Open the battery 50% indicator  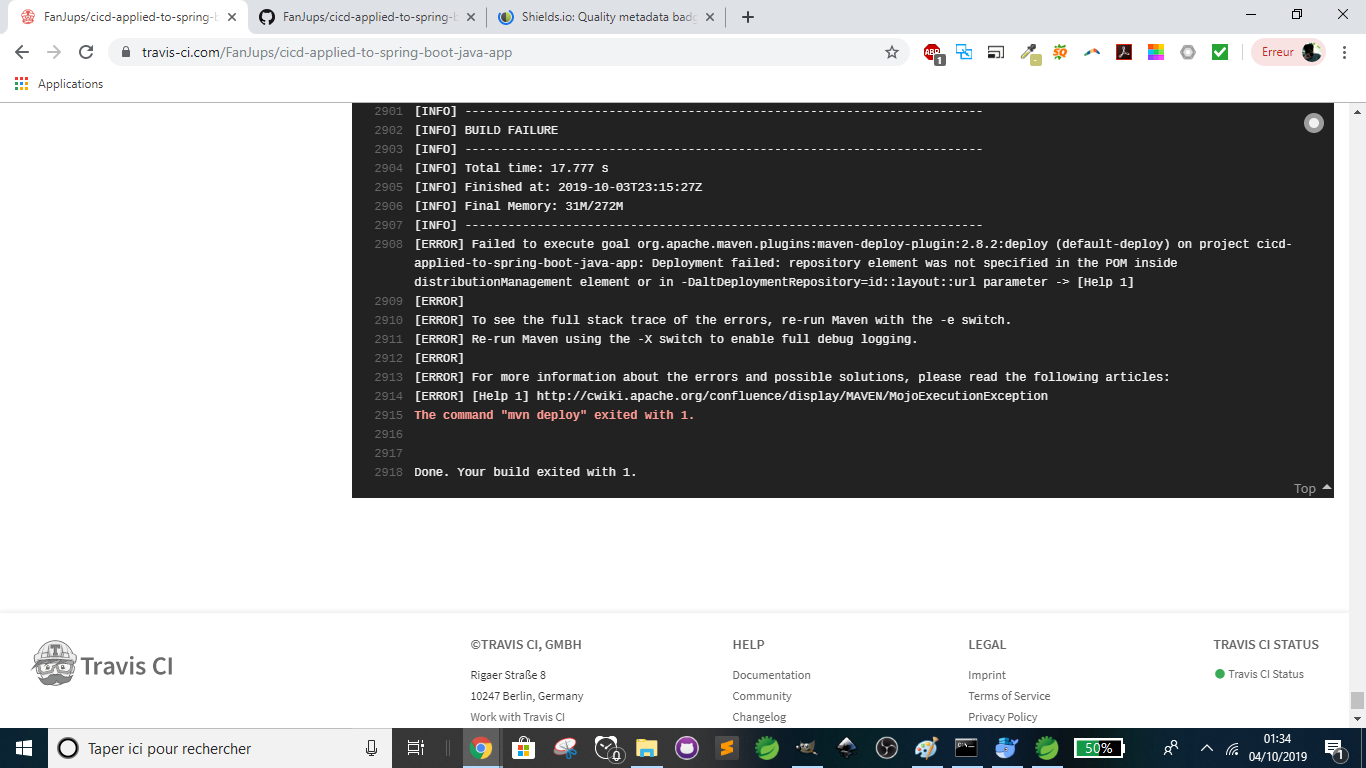pos(1098,748)
